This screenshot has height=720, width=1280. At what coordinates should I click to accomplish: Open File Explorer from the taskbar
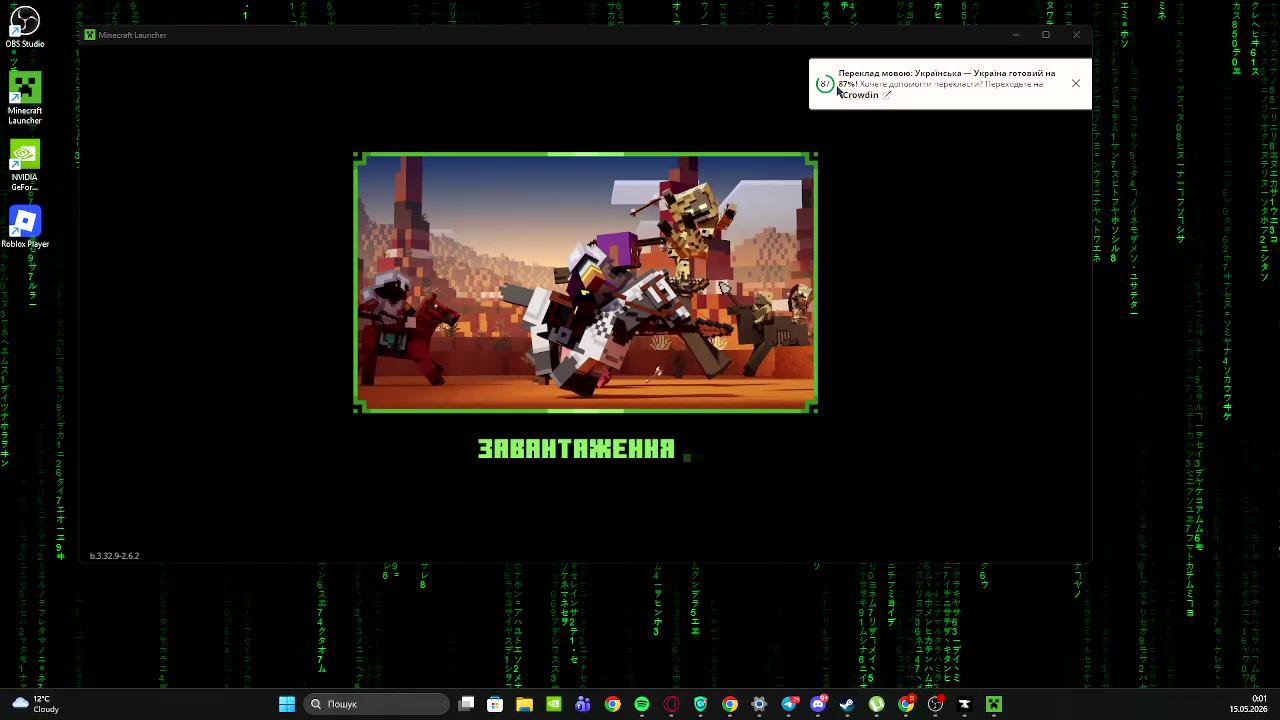pyautogui.click(x=524, y=704)
